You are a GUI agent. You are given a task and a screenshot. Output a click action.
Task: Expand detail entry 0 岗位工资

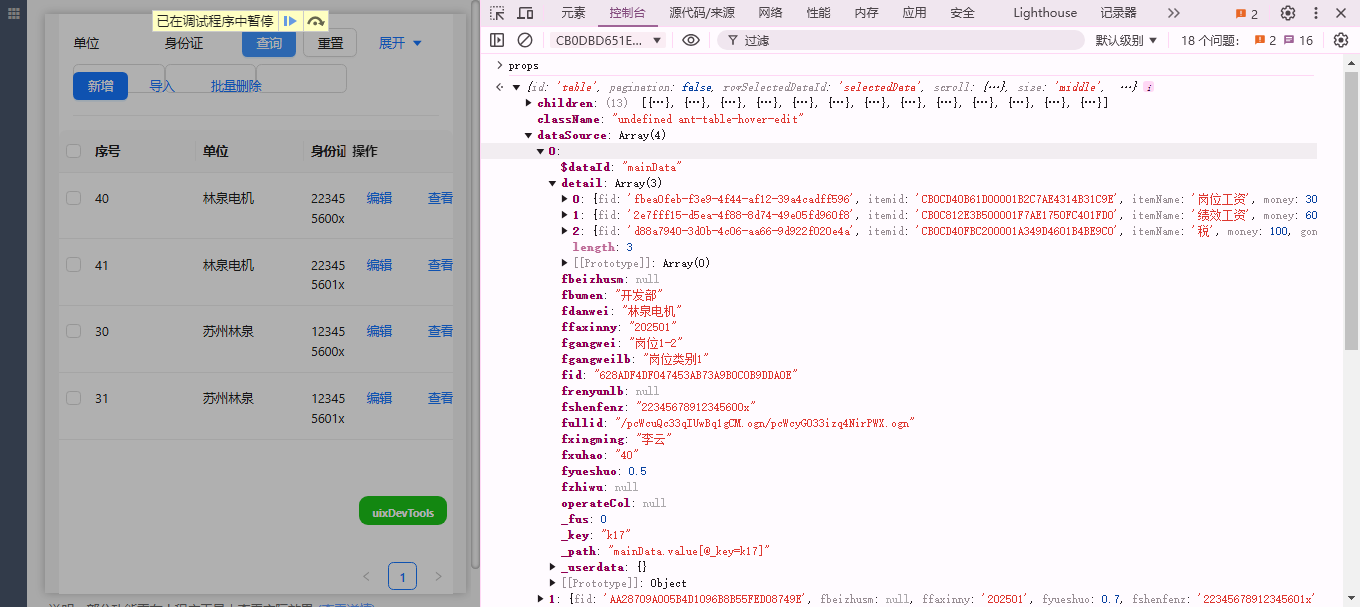565,199
